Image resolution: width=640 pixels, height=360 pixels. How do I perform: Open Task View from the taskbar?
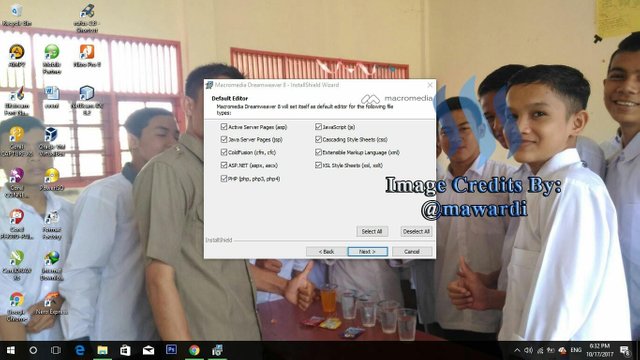(56, 350)
